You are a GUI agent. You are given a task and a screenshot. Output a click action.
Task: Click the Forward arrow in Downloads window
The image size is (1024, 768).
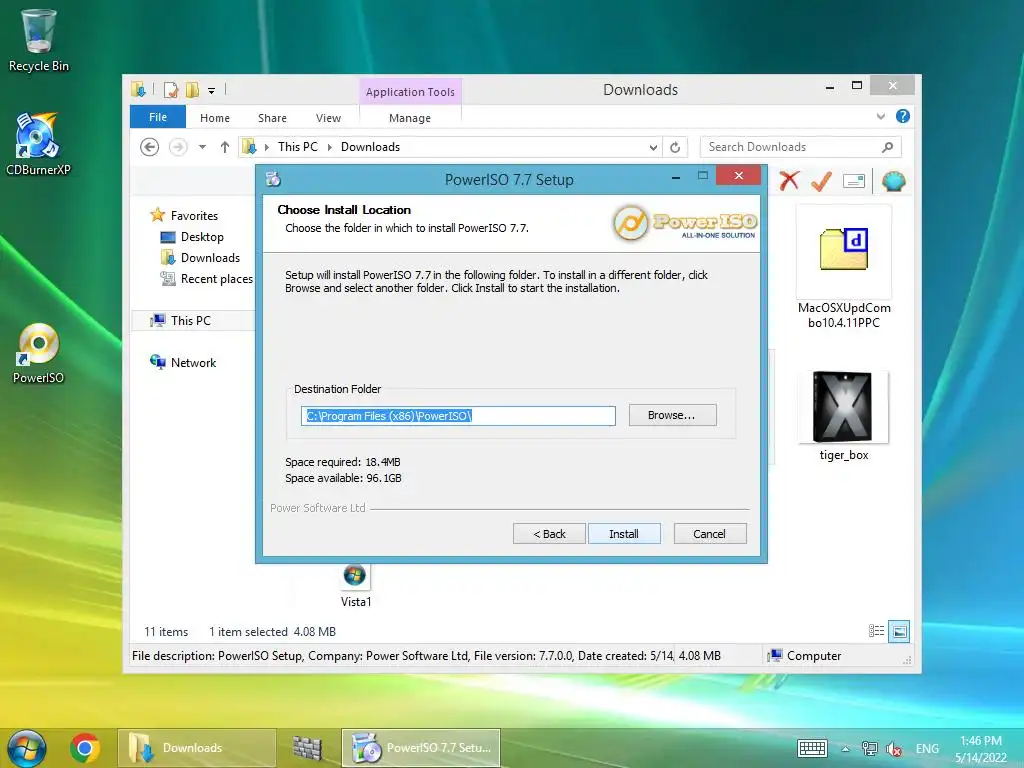[178, 147]
